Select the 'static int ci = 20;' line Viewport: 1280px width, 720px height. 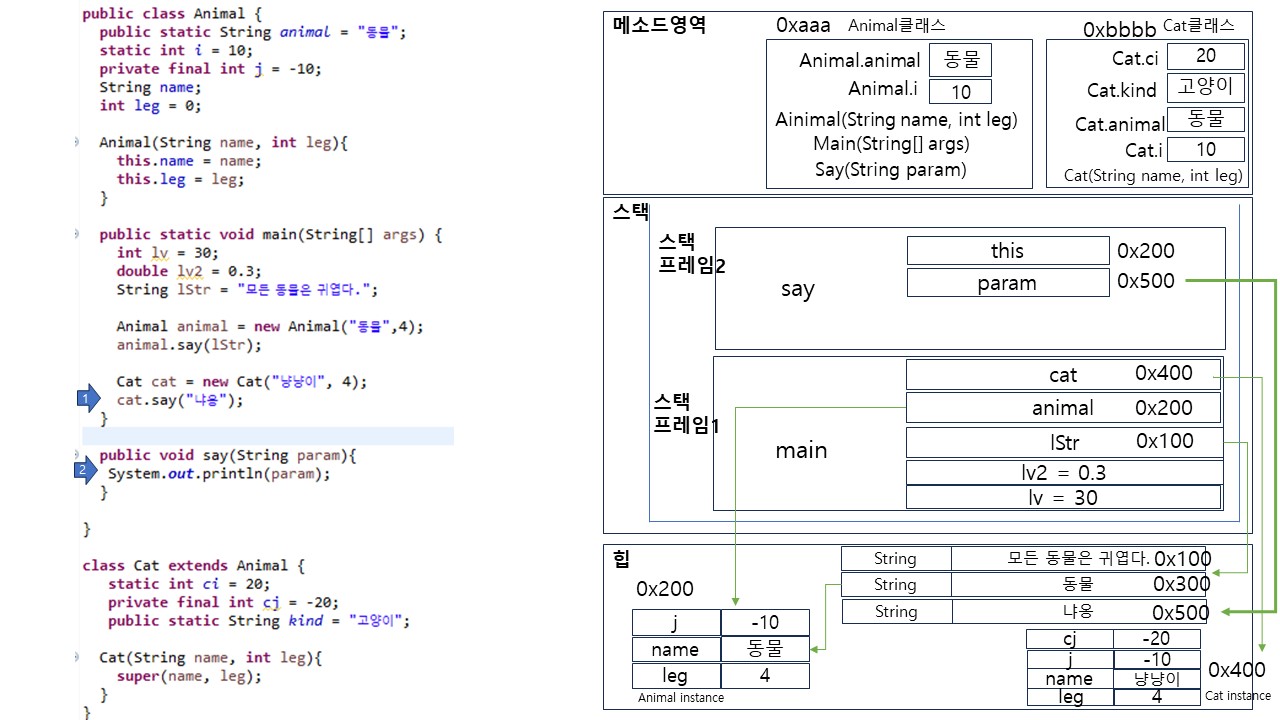pos(189,584)
